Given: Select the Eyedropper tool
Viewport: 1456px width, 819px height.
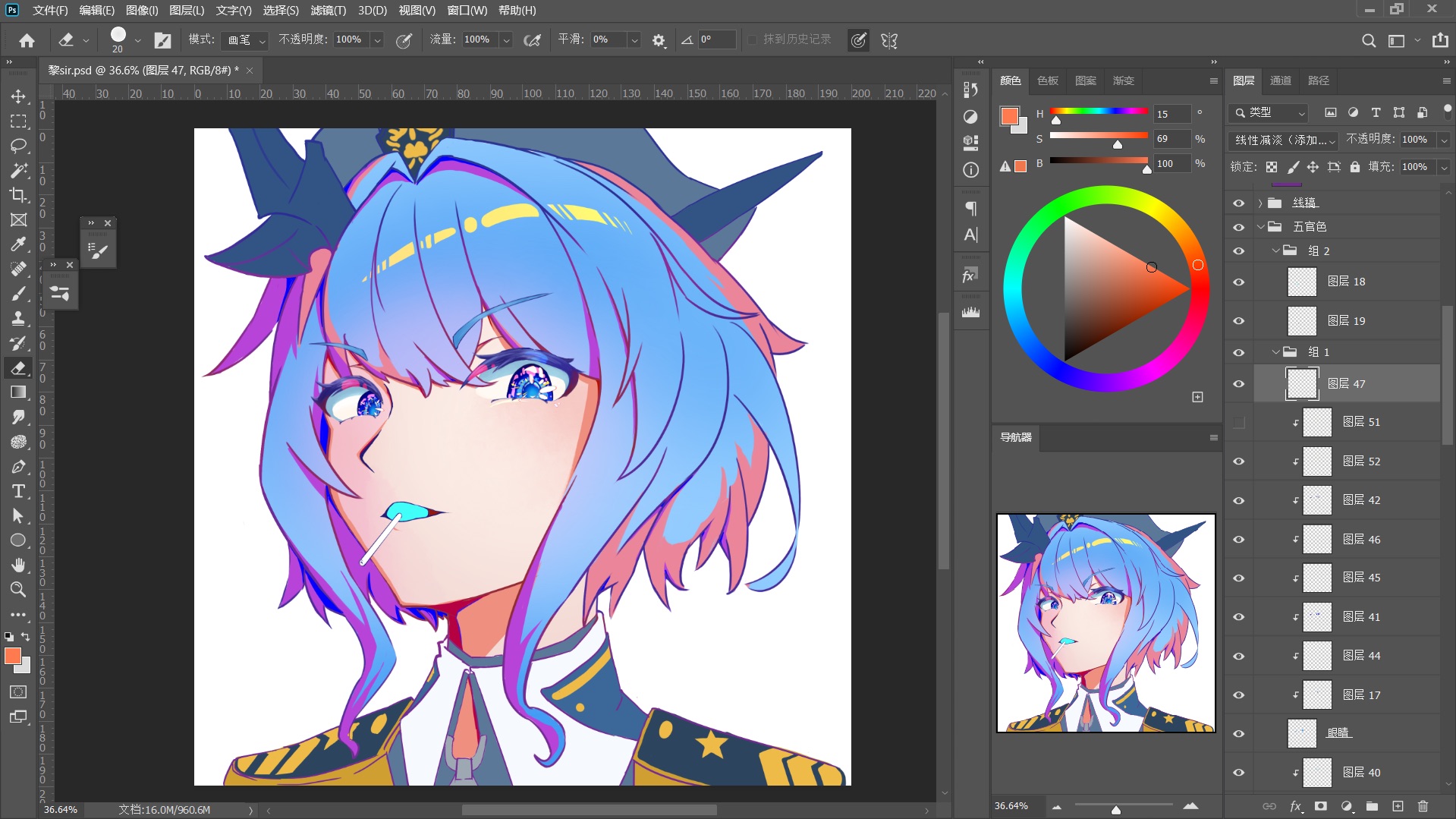Looking at the screenshot, I should (x=18, y=244).
